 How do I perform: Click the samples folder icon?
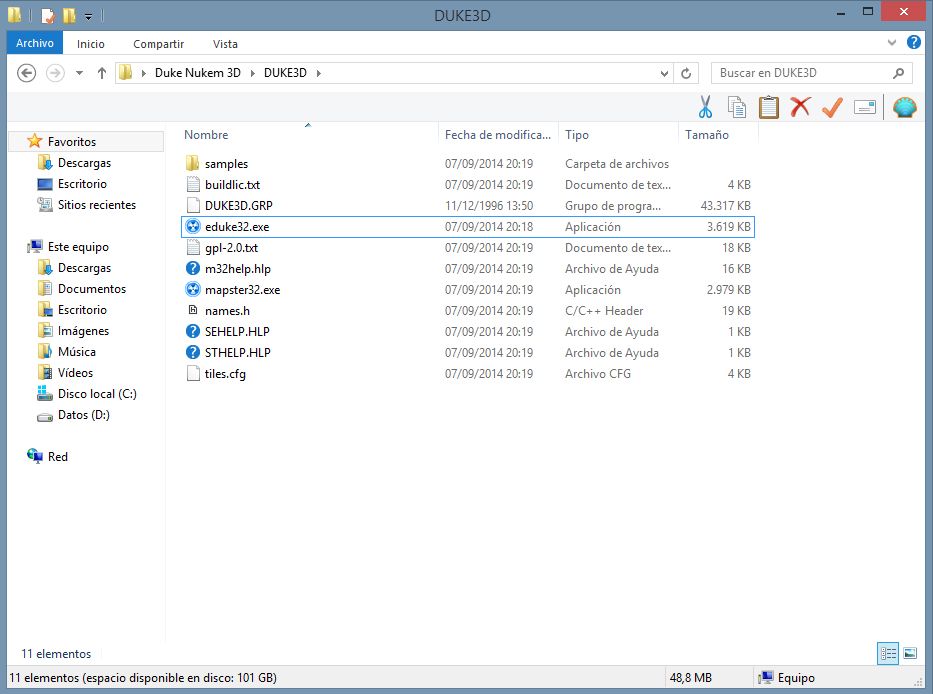(x=192, y=163)
